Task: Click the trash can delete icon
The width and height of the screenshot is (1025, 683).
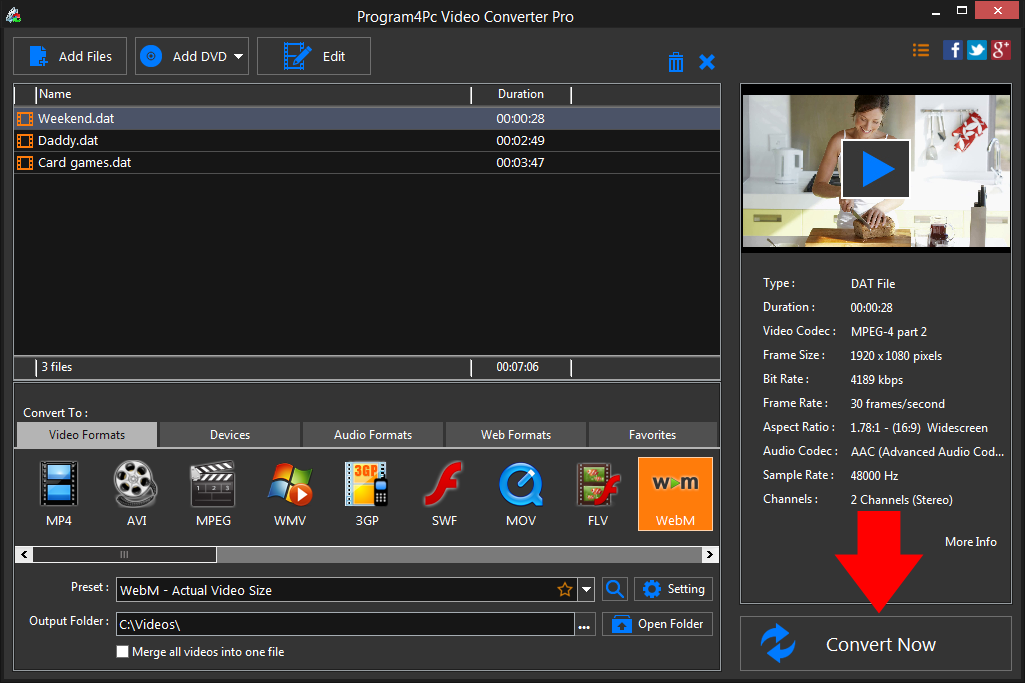Action: click(676, 62)
